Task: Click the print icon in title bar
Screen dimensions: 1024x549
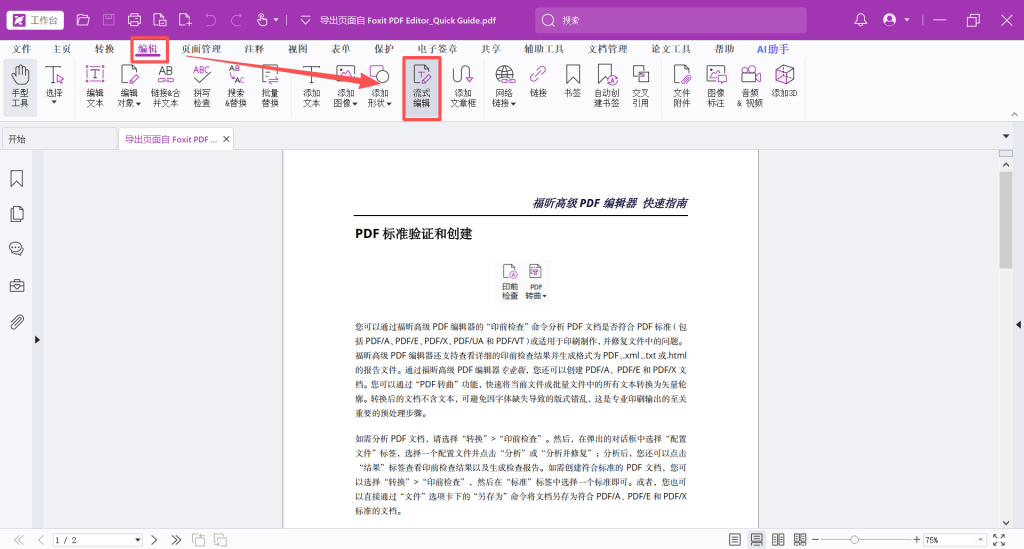Action: [x=134, y=20]
